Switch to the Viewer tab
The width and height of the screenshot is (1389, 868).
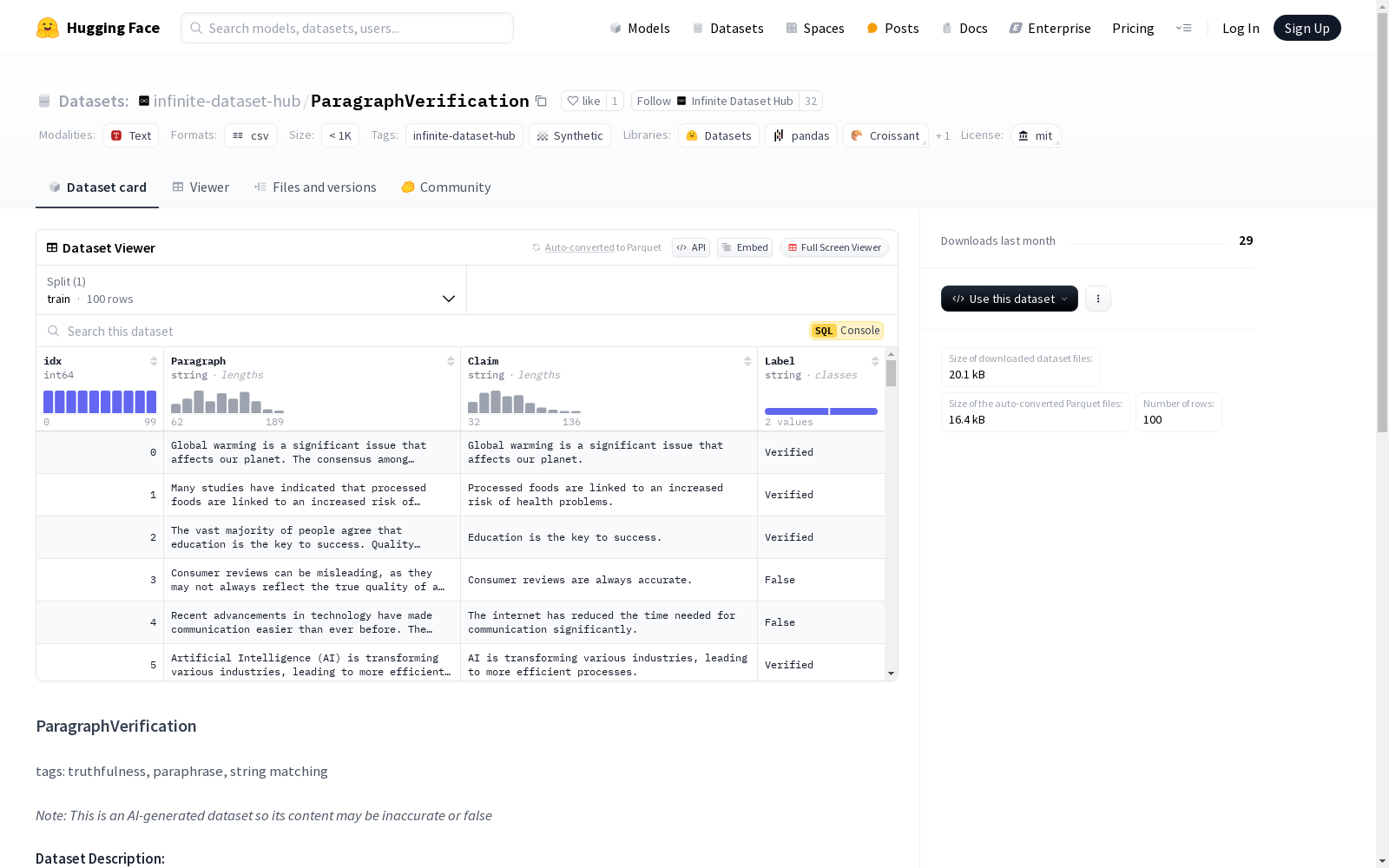(201, 187)
